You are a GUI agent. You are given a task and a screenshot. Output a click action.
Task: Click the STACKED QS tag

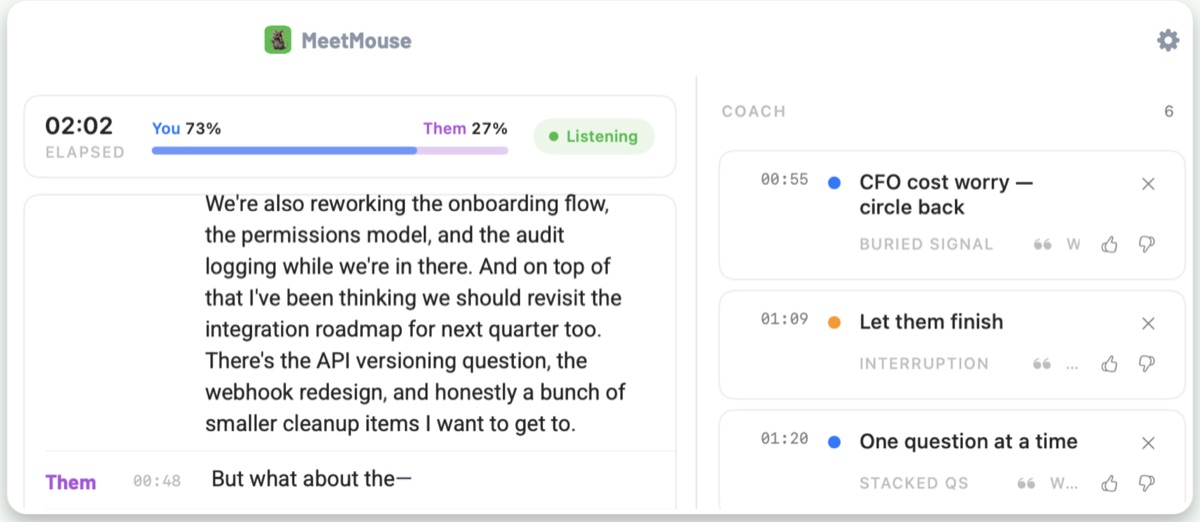(x=914, y=484)
